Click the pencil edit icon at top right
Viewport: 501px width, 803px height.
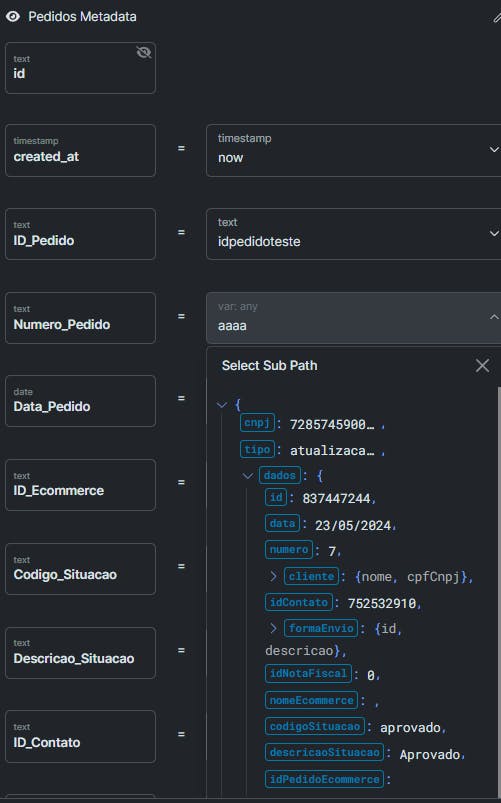tap(496, 18)
